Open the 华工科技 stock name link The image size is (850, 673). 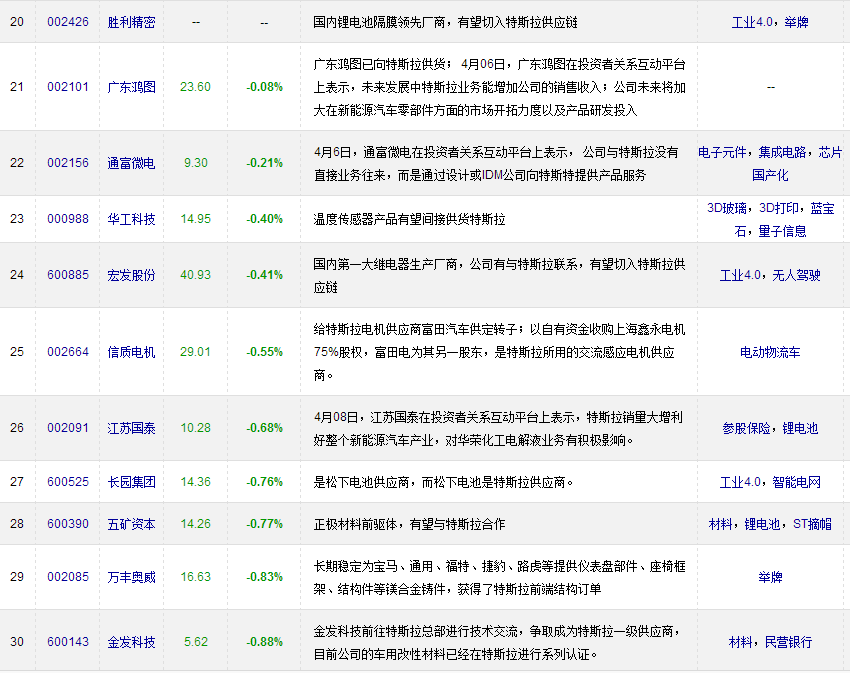pyautogui.click(x=131, y=219)
